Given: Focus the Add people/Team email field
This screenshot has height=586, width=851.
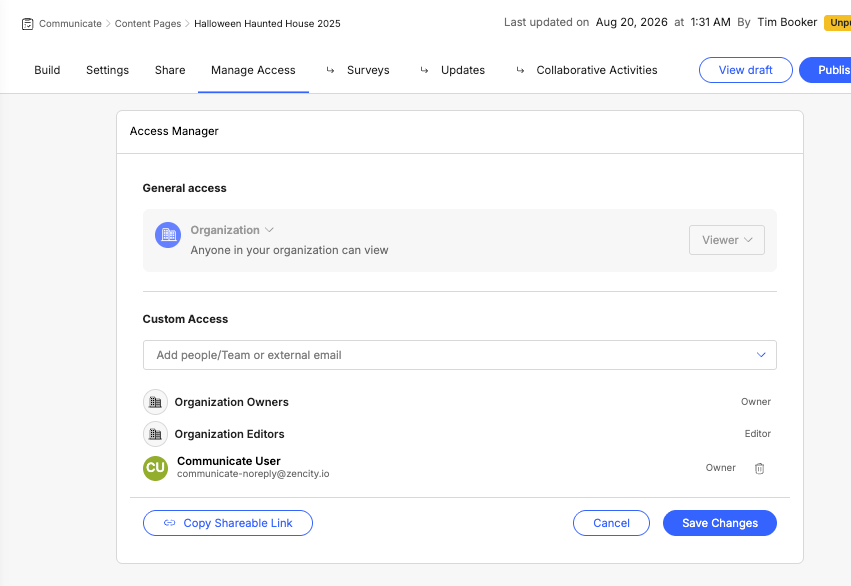Looking at the screenshot, I should (460, 355).
